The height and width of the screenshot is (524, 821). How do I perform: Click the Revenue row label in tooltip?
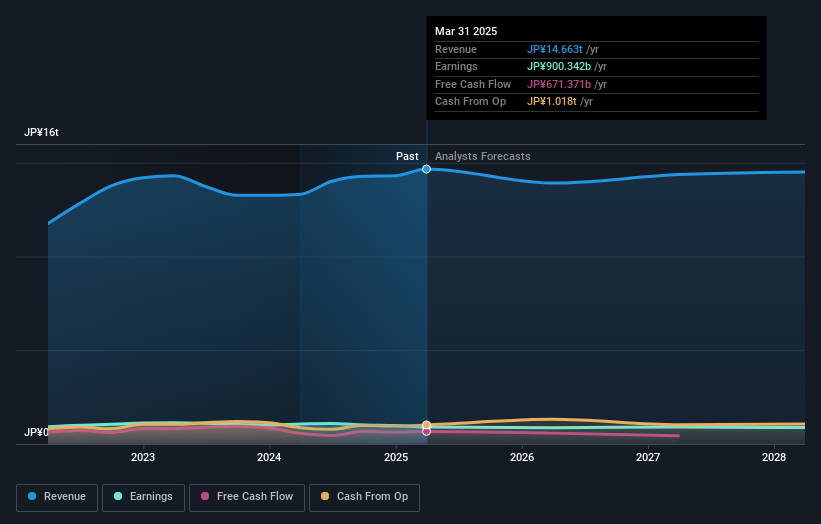coord(456,49)
